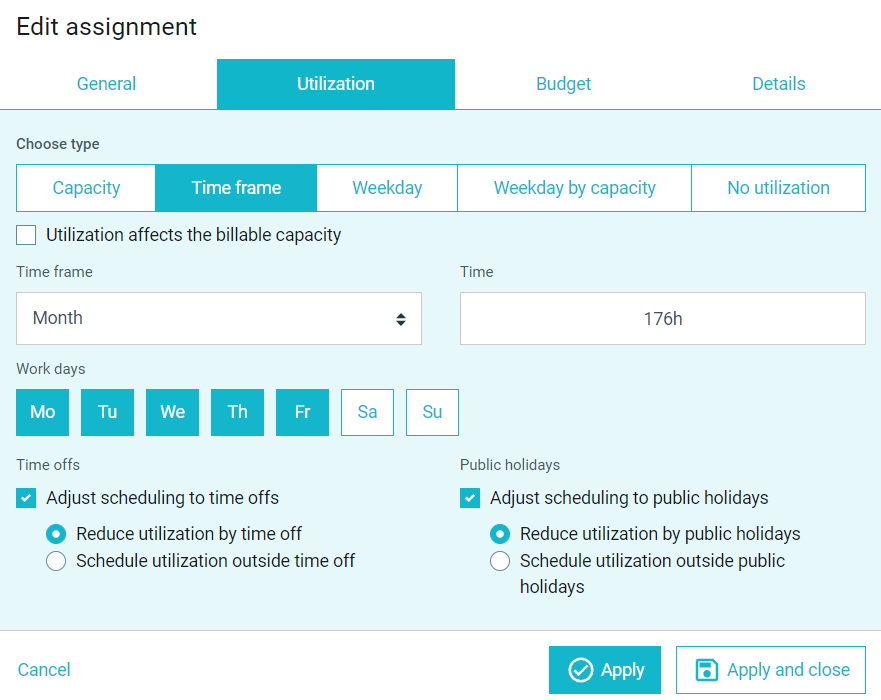This screenshot has height=700, width=881.
Task: Deselect the Mo work day
Action: pos(43,412)
